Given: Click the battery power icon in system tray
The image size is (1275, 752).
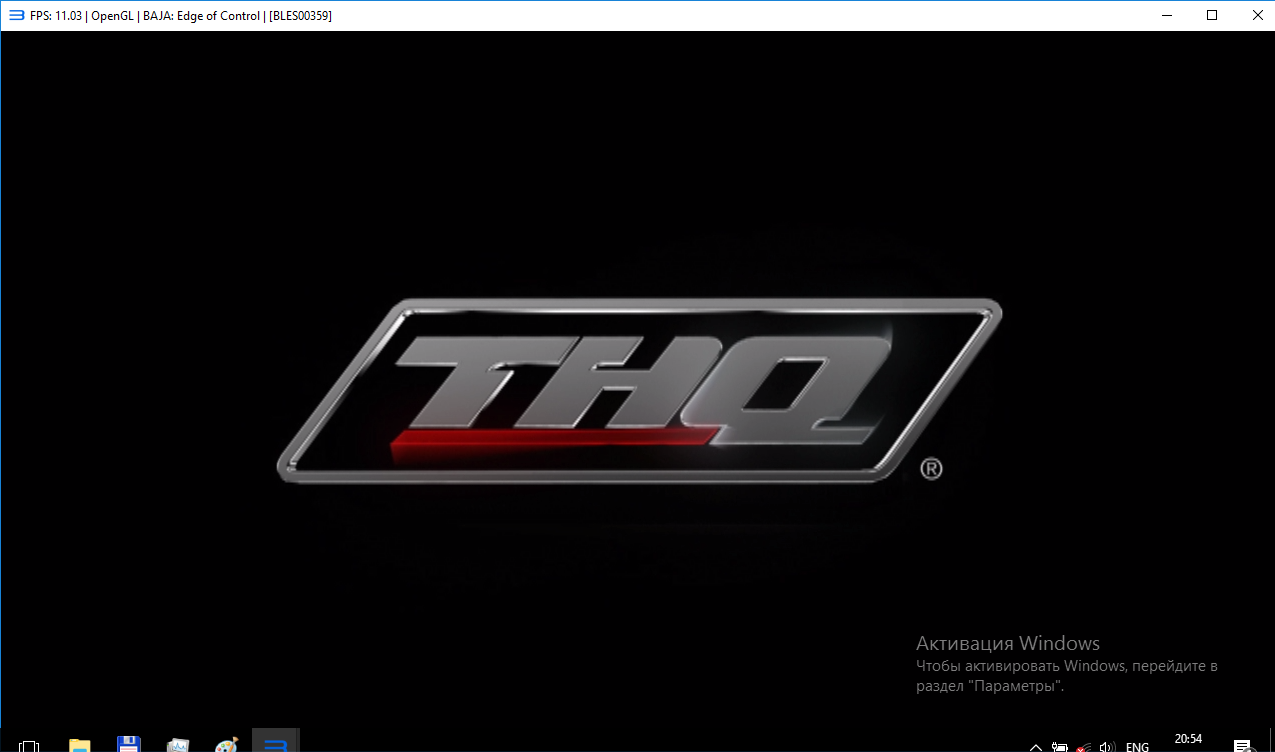Looking at the screenshot, I should click(x=1060, y=746).
